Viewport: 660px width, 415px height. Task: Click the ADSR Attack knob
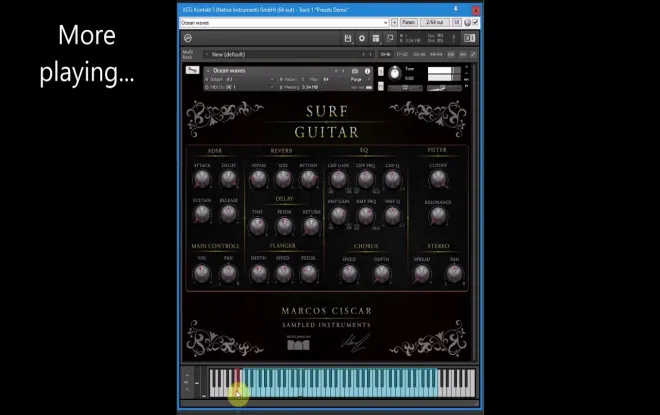(202, 179)
